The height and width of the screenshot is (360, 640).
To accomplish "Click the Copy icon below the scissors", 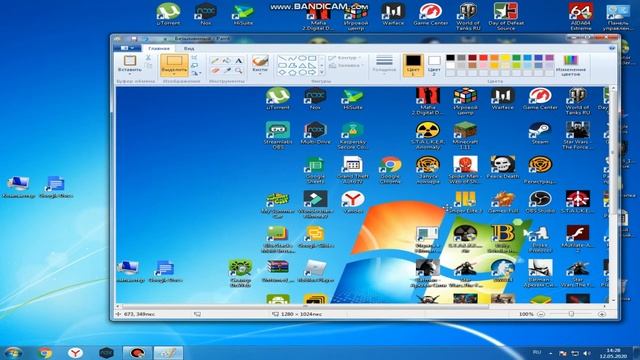I will 148,65.
